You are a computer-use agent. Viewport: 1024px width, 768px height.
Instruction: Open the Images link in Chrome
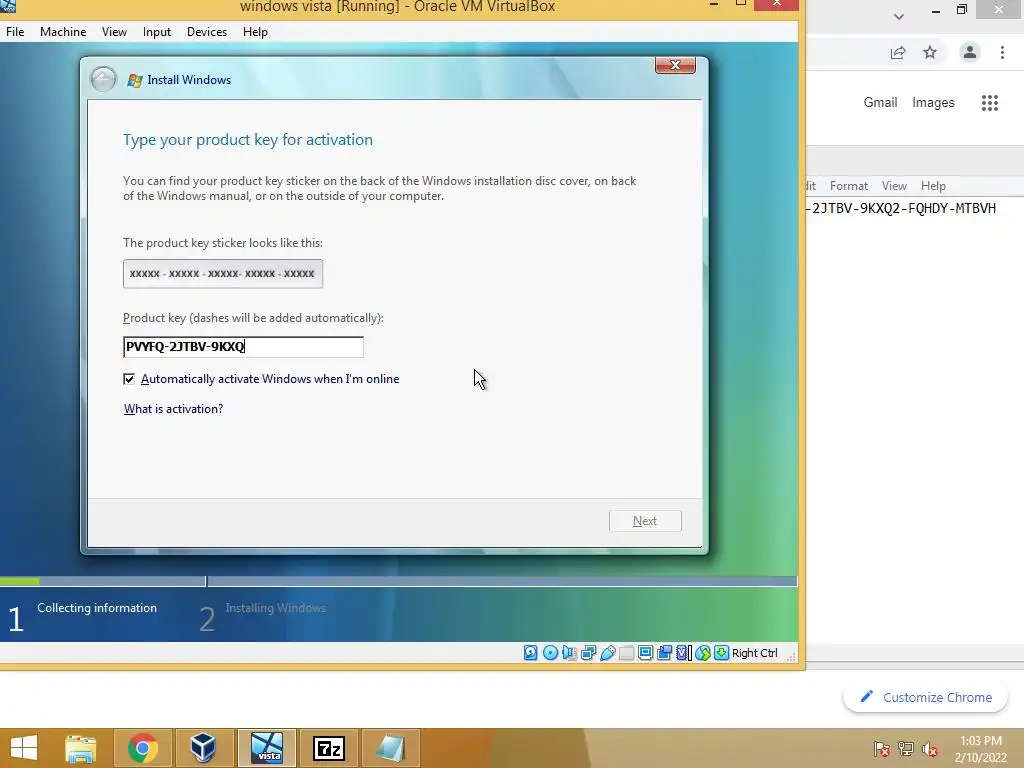tap(933, 103)
